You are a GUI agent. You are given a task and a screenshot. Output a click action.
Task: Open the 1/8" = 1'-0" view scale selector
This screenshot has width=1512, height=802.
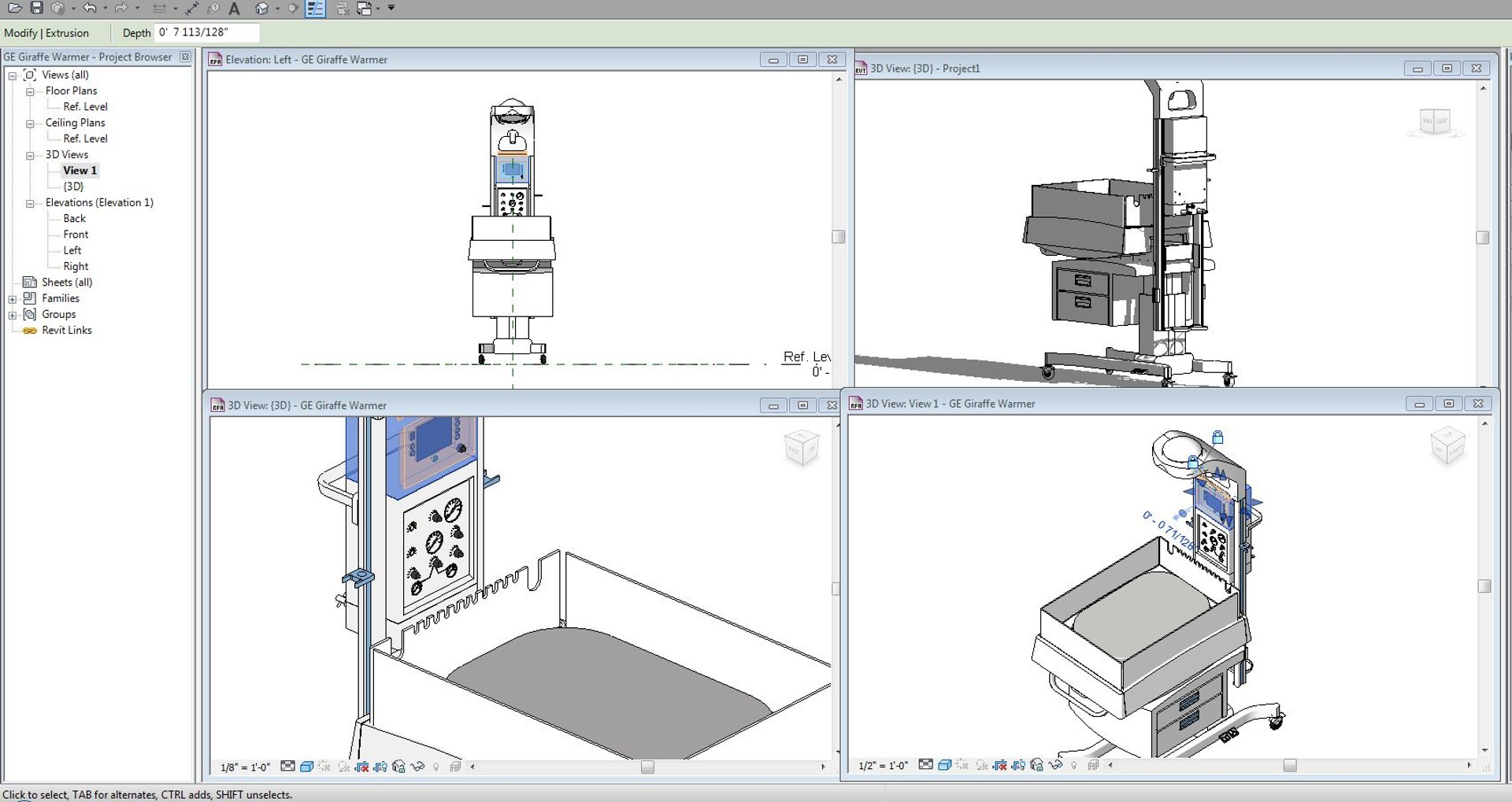click(x=246, y=767)
